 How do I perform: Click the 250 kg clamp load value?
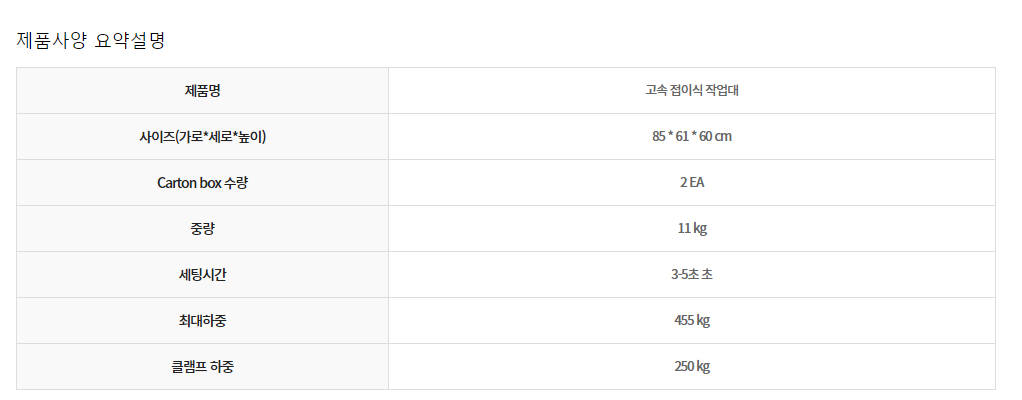point(692,367)
